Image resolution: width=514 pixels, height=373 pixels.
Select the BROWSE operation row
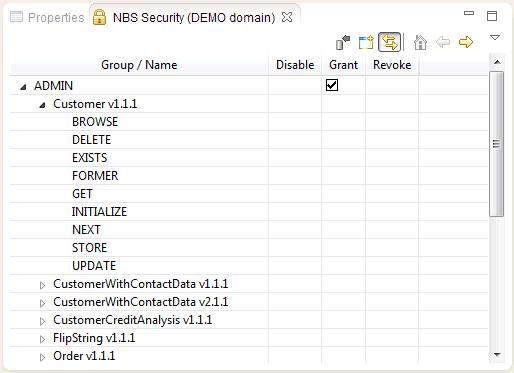(249, 122)
